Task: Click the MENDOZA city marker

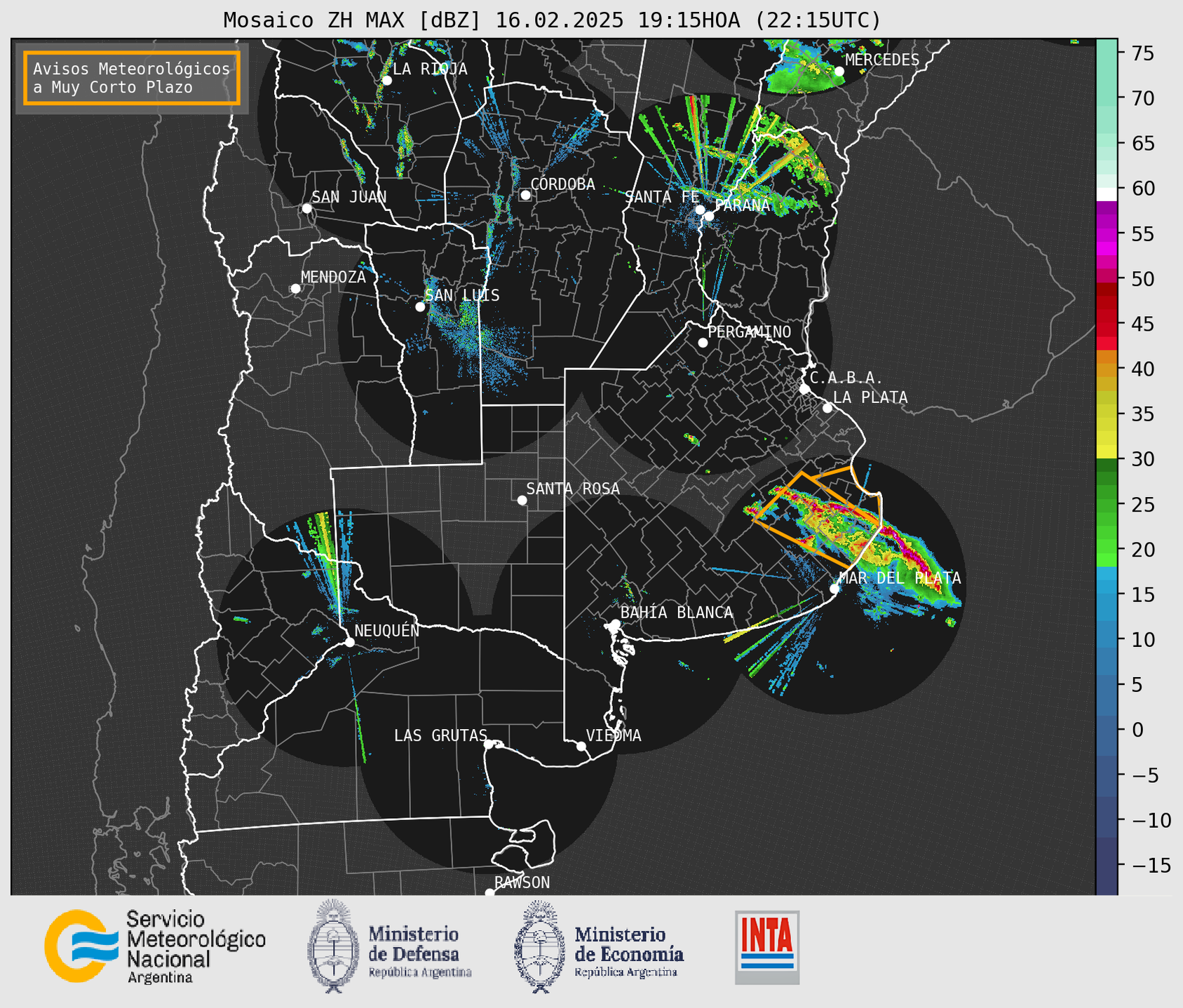Action: [295, 289]
